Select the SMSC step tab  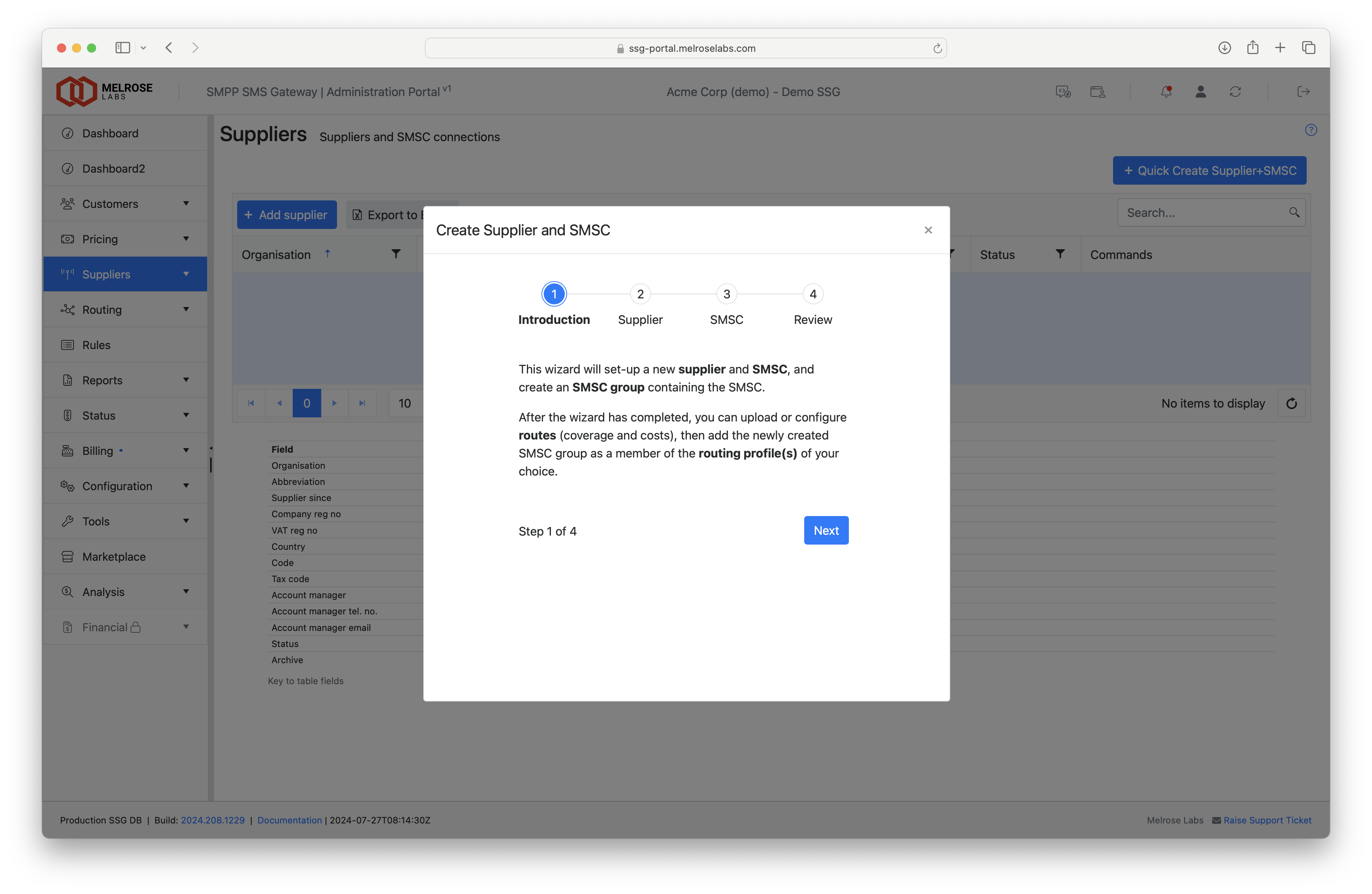coord(726,294)
